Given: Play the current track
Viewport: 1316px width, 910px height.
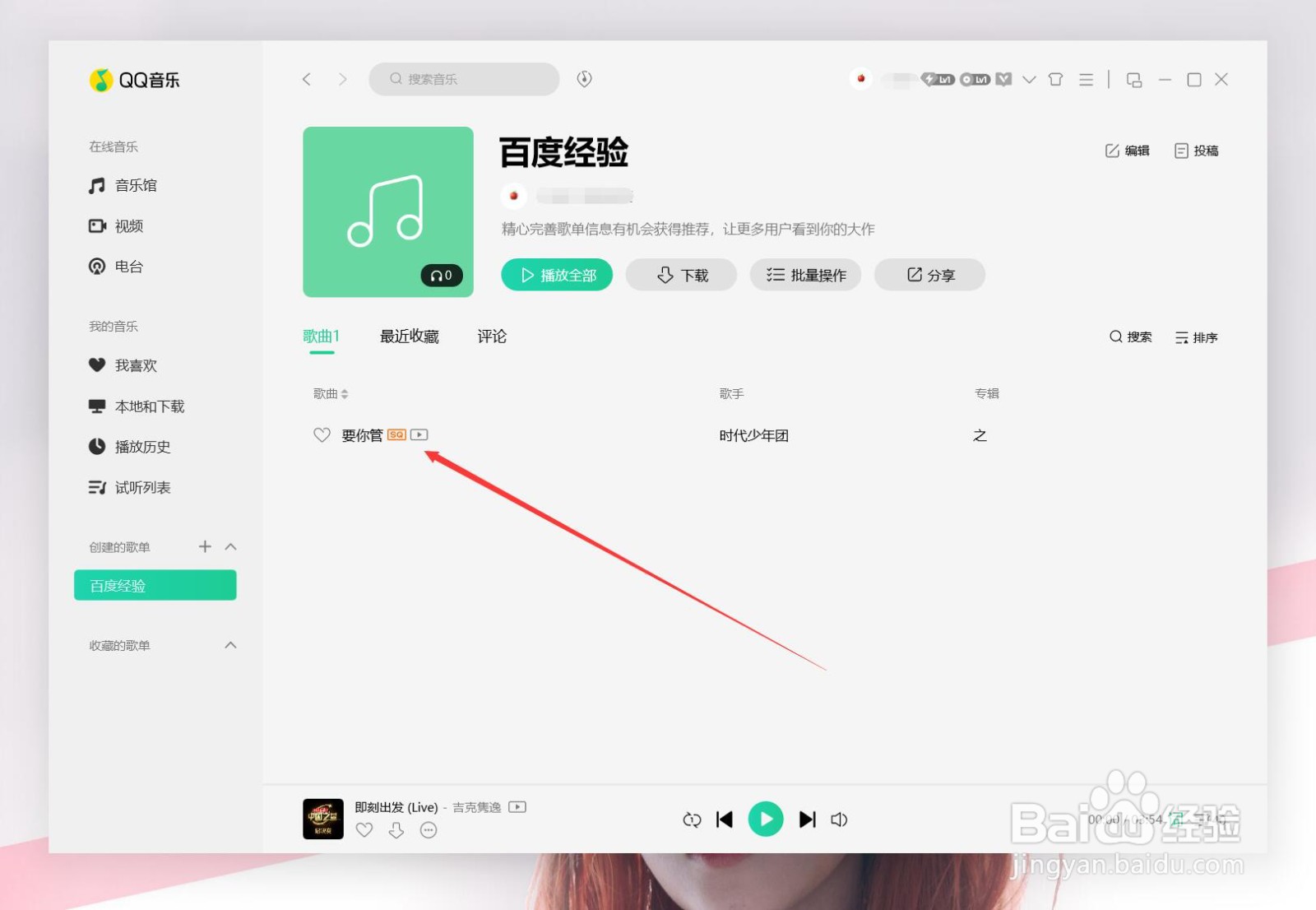Looking at the screenshot, I should pos(766,819).
